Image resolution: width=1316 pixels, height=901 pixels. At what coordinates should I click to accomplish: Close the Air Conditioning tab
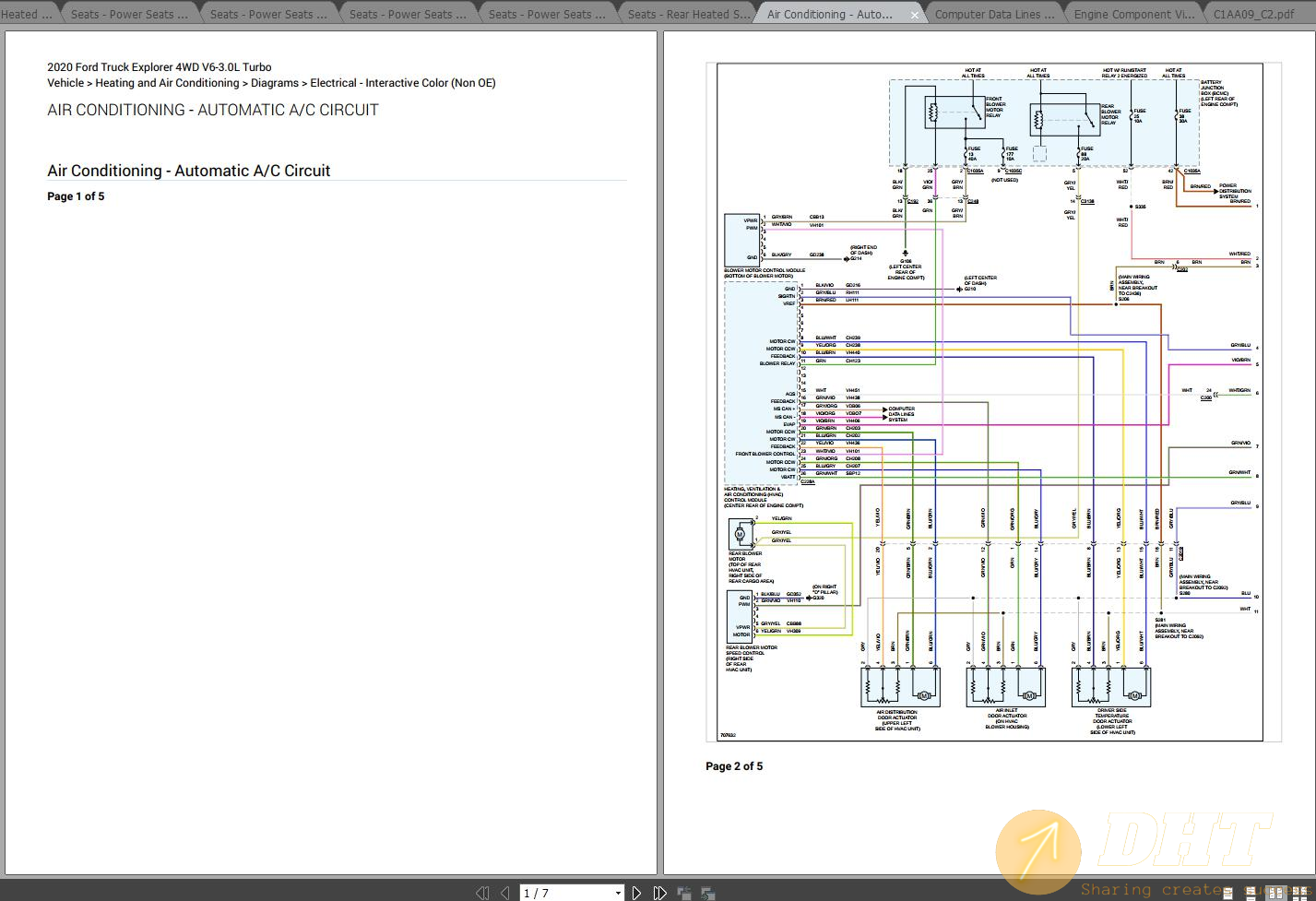click(915, 15)
